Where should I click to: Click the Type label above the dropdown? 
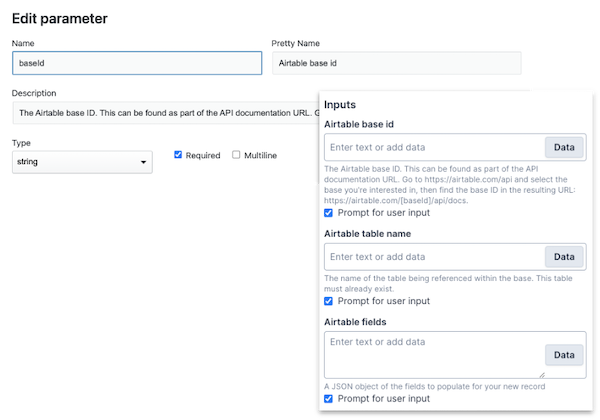tap(21, 143)
